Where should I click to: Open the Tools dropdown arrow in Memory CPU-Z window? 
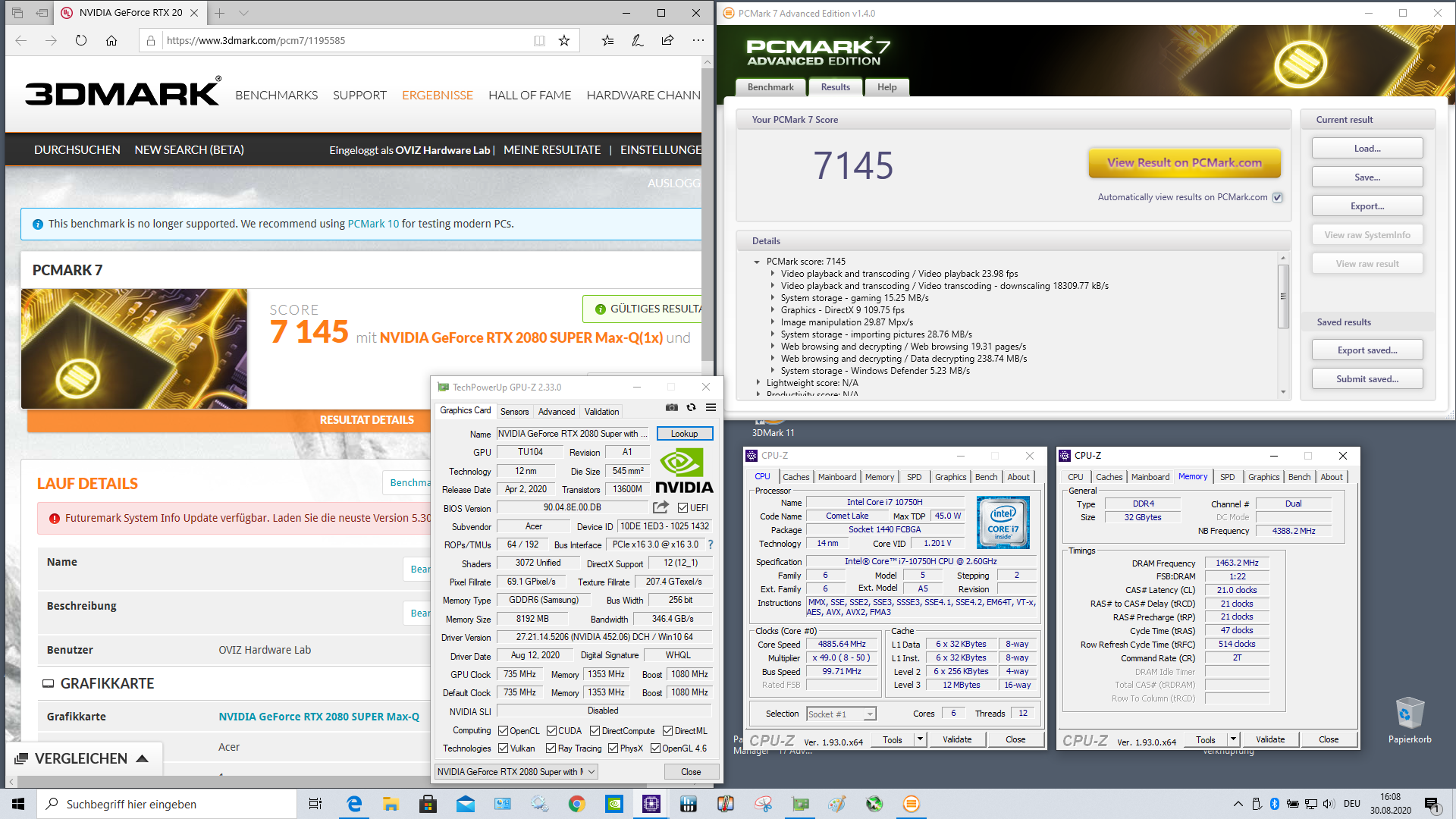coord(1233,739)
